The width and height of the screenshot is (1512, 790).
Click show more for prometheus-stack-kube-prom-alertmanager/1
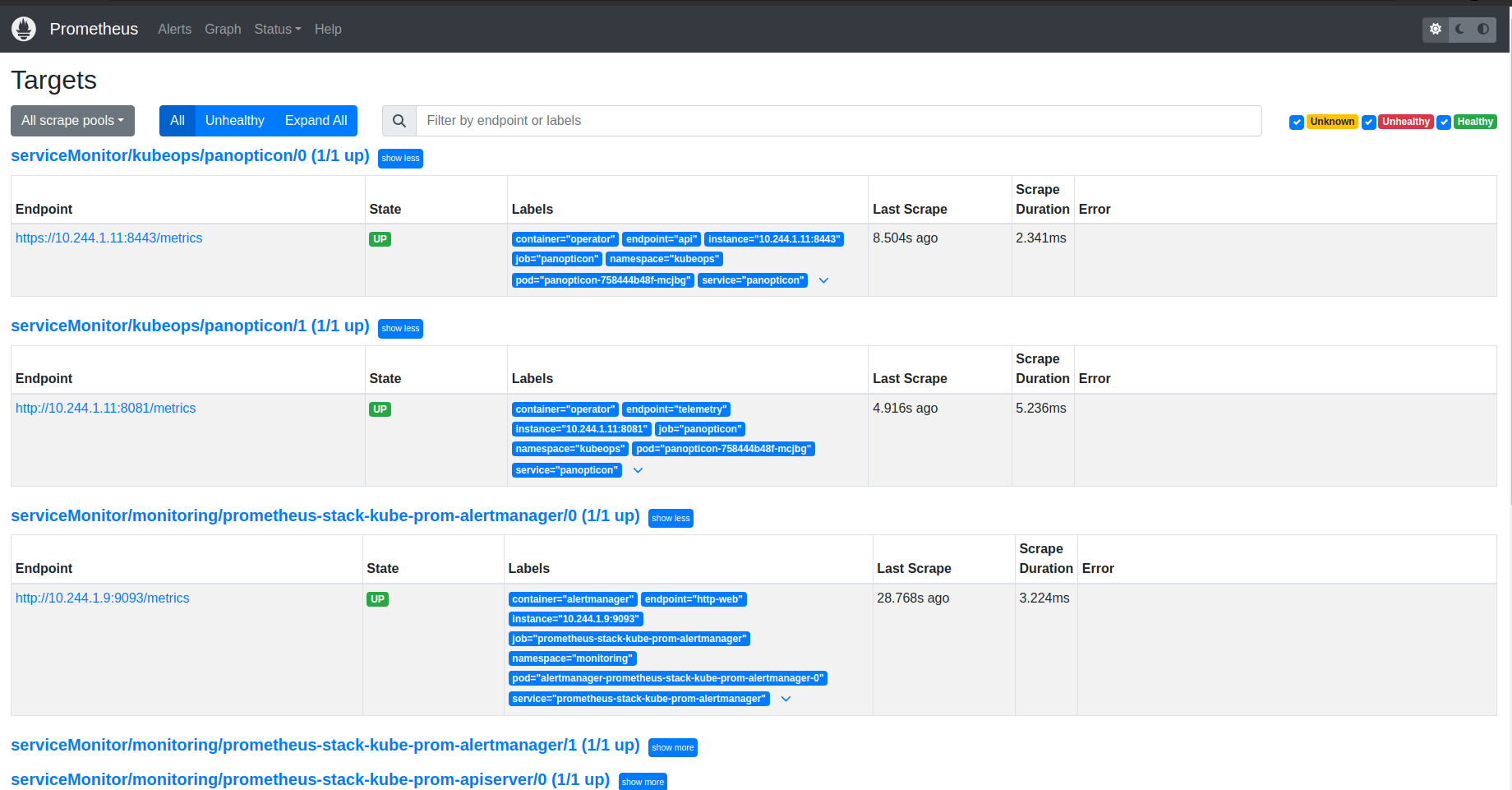pos(672,747)
